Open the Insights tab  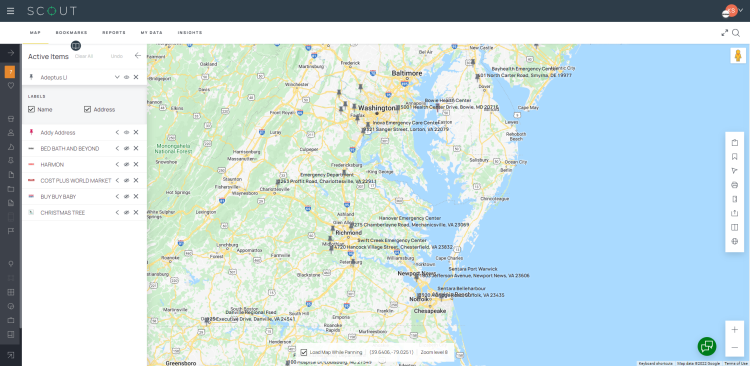tap(190, 33)
